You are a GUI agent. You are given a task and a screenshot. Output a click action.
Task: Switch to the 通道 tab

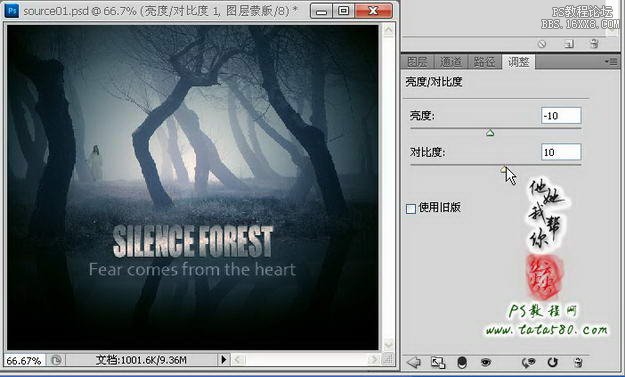451,62
